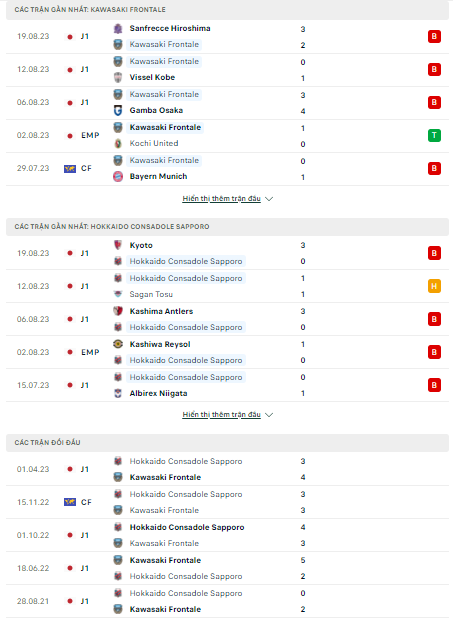Expand more Hokkaido Consadole Sapporo matches
This screenshot has height=623, width=453.
221,414
